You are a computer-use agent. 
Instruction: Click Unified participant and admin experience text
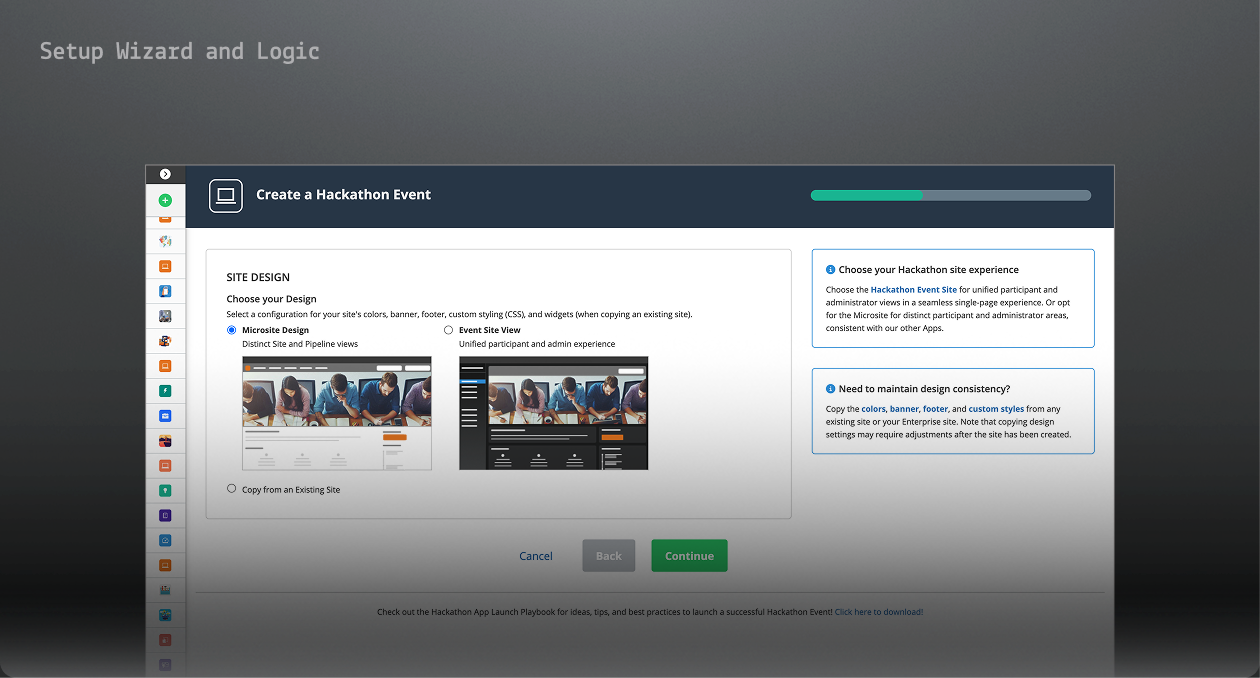537,344
